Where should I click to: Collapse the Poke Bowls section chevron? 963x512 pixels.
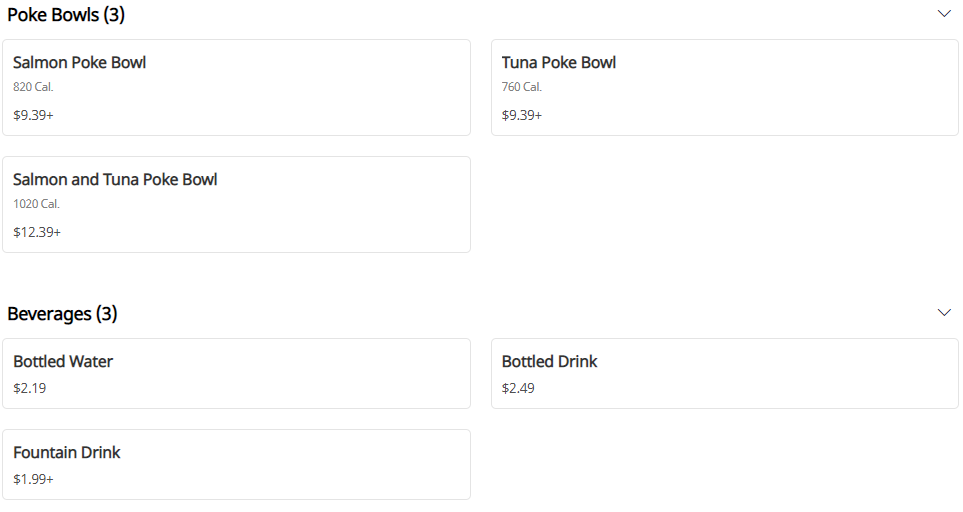tap(944, 14)
